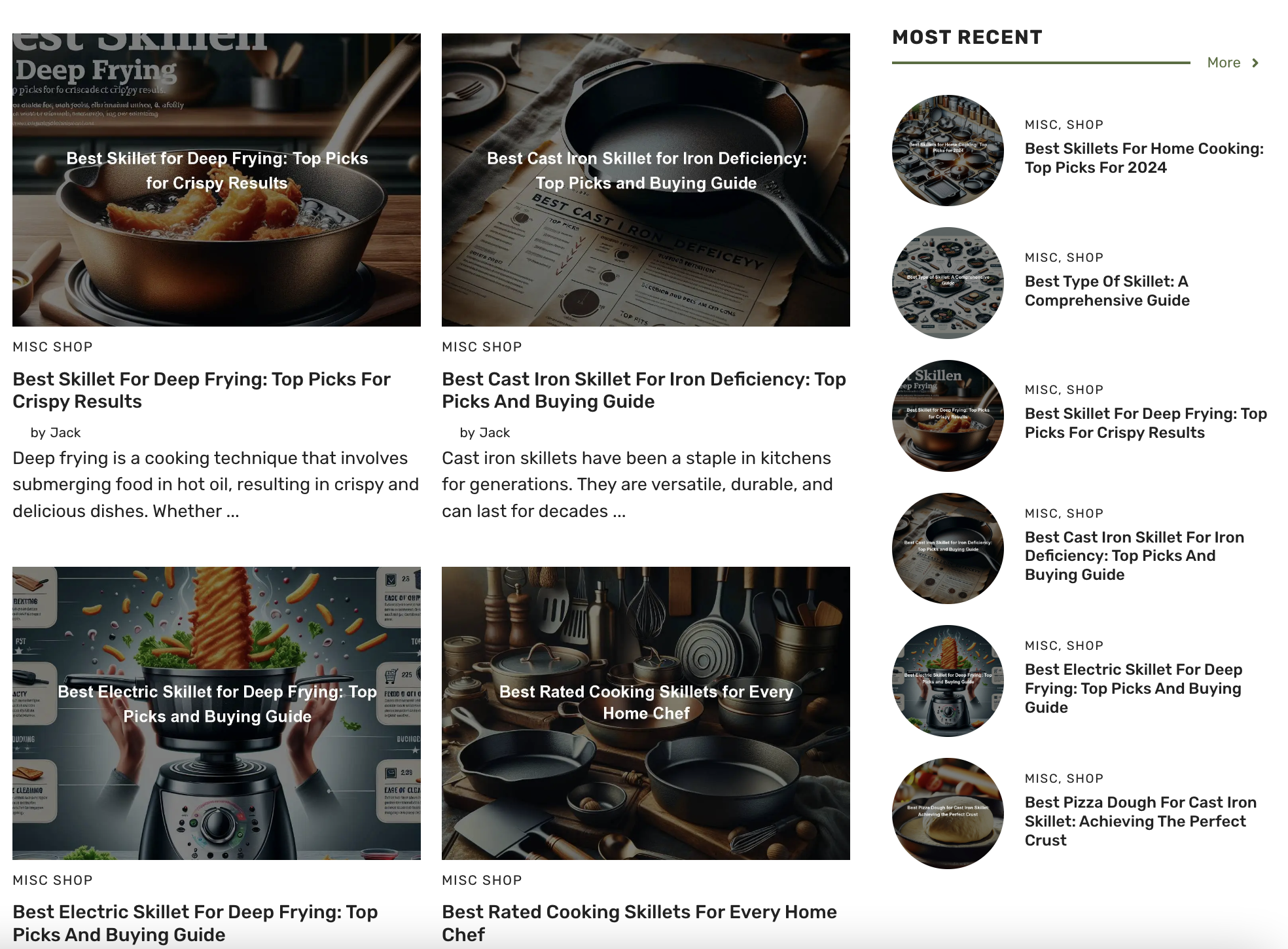Open Best Skillet For Deep Frying article title

pyautogui.click(x=202, y=390)
